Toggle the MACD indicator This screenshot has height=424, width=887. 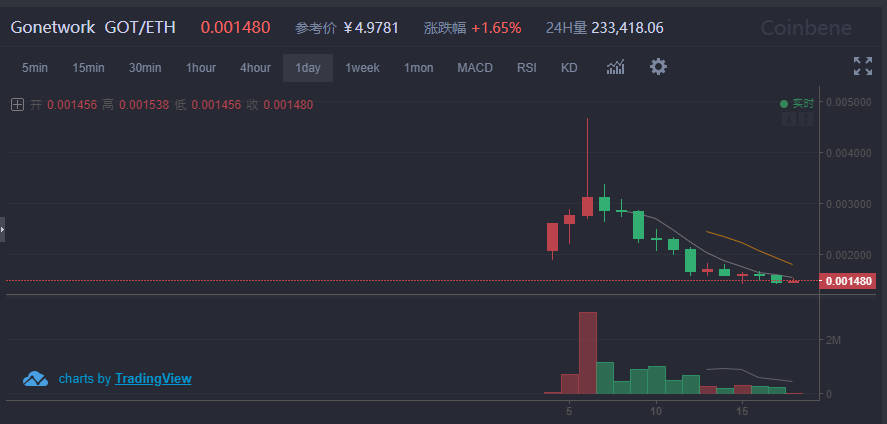475,68
